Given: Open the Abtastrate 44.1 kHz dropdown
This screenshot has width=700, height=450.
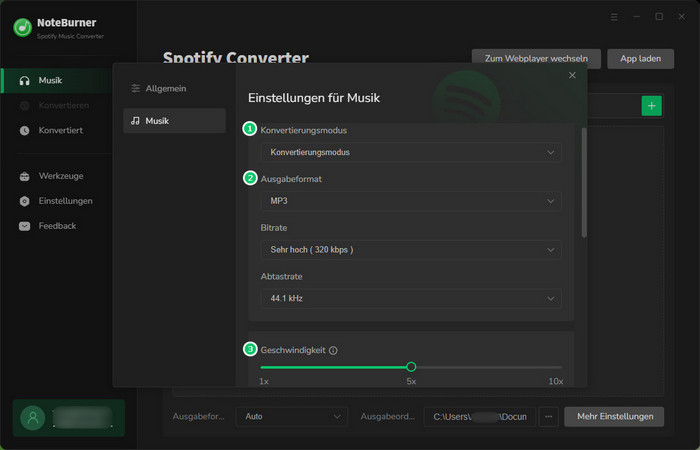Looking at the screenshot, I should click(x=411, y=298).
